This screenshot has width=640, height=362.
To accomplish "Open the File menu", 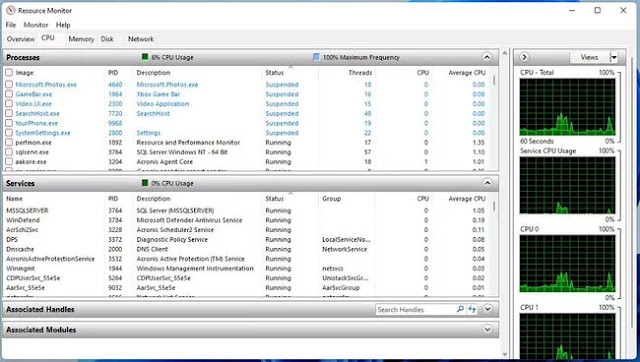I will coord(11,25).
